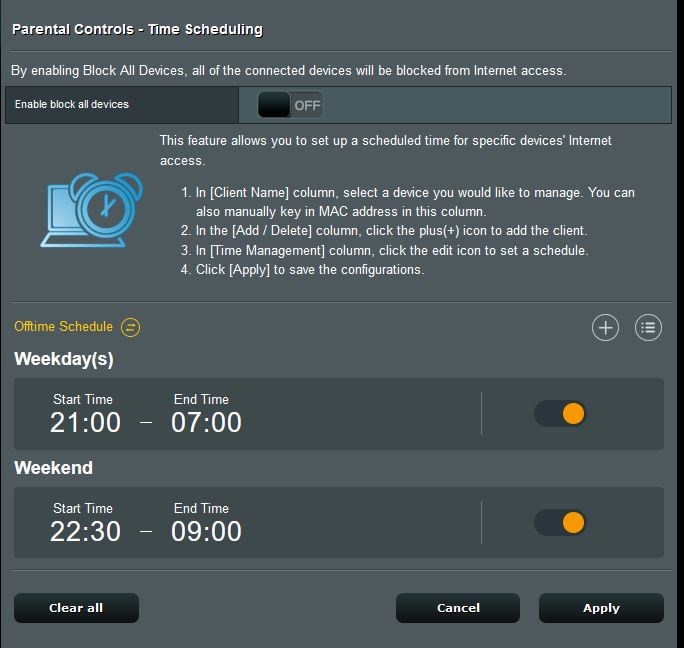The width and height of the screenshot is (684, 648).
Task: Click the Cancel button
Action: [x=458, y=607]
